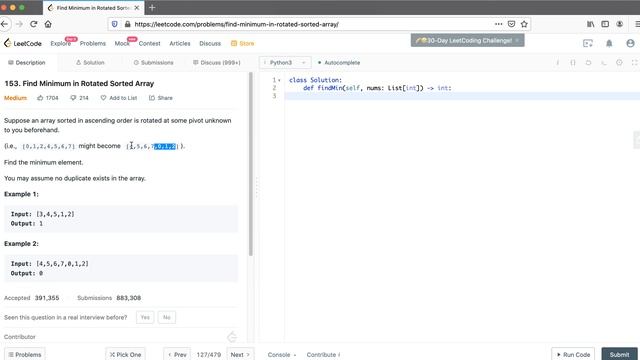This screenshot has height=360, width=640.
Task: Open the Python3 language dropdown
Action: [x=285, y=62]
